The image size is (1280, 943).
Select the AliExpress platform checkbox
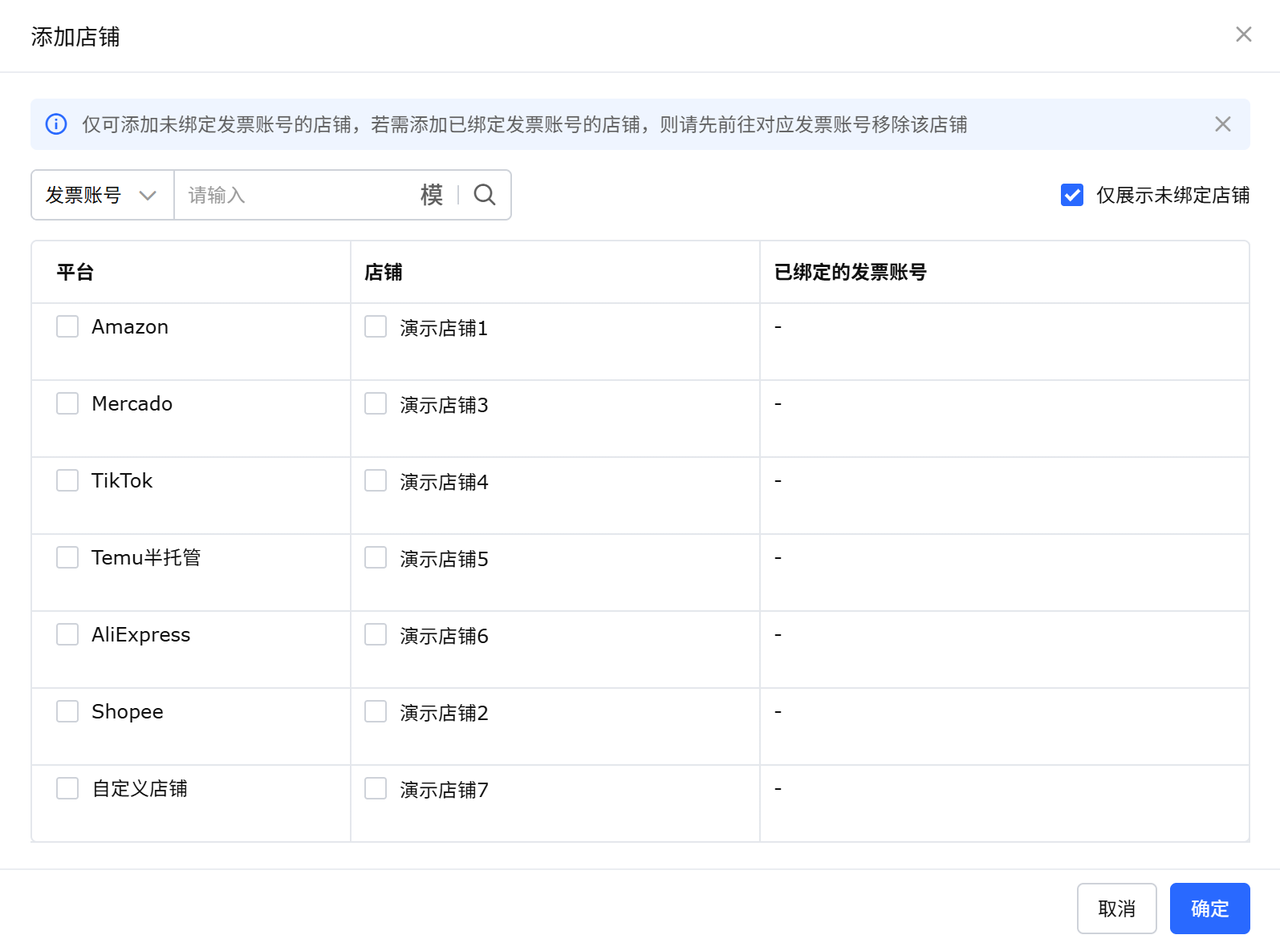pos(67,635)
